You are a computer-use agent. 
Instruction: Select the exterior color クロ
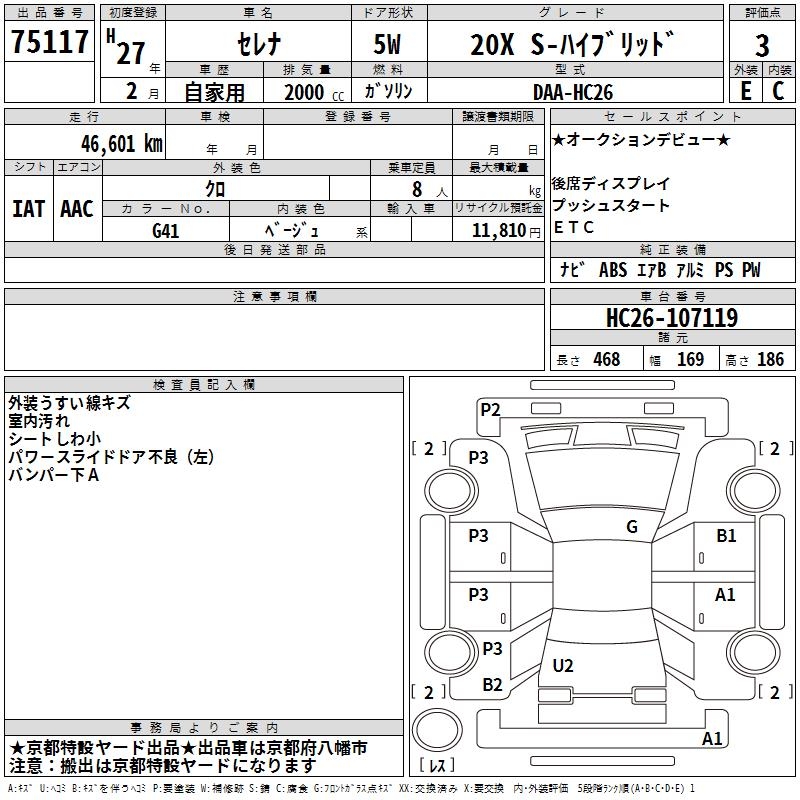(x=215, y=189)
